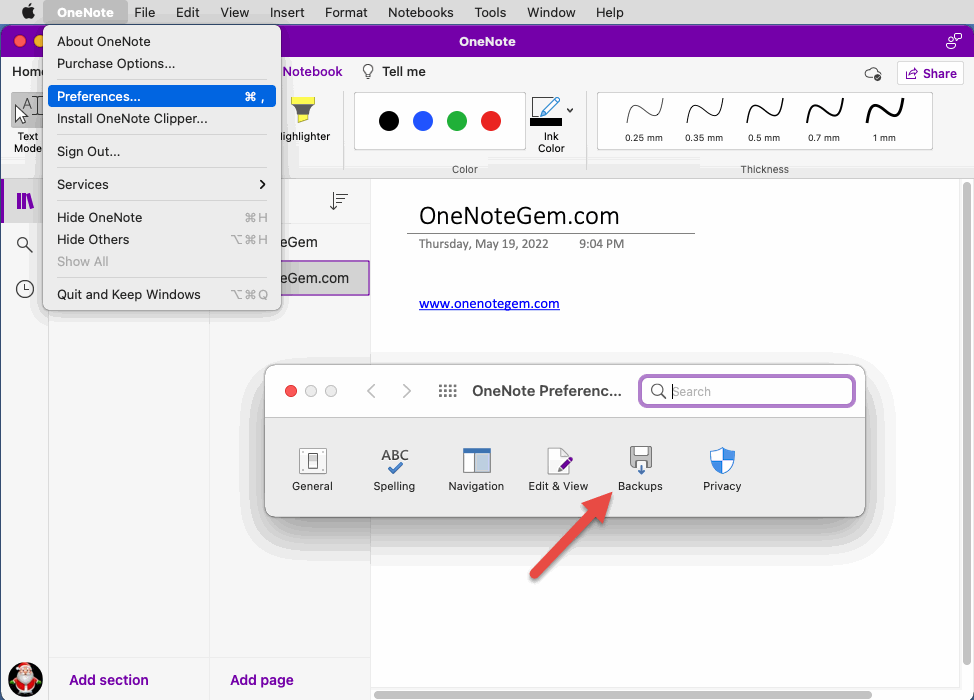Screen dimensions: 974x700
Task: Pick the black ink color
Action: pyautogui.click(x=389, y=120)
